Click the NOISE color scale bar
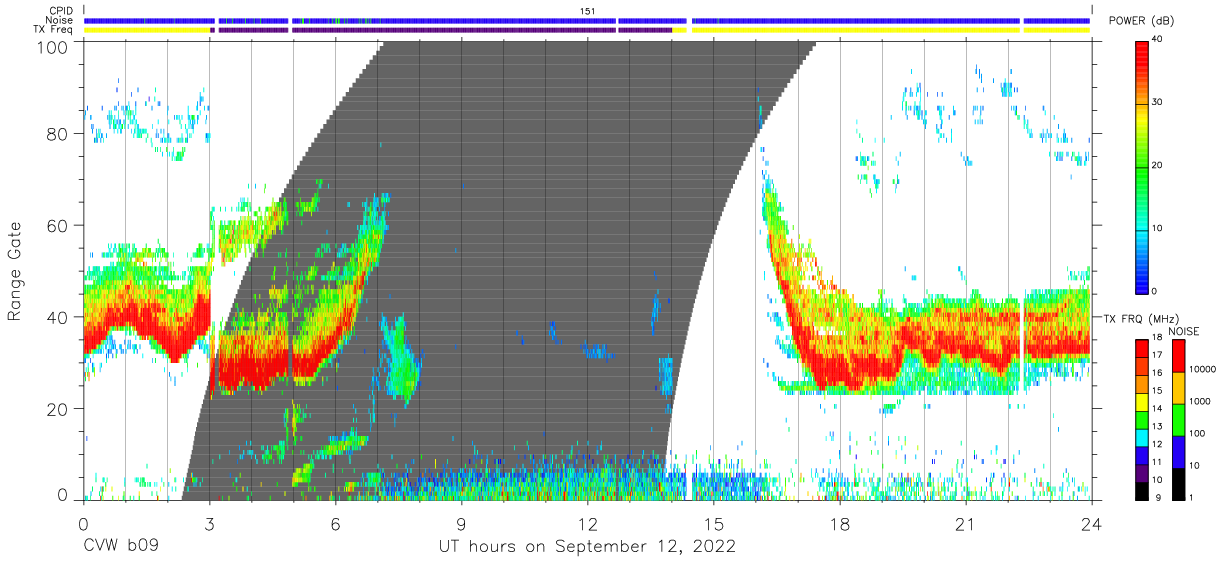1228x567 pixels. pos(1179,419)
